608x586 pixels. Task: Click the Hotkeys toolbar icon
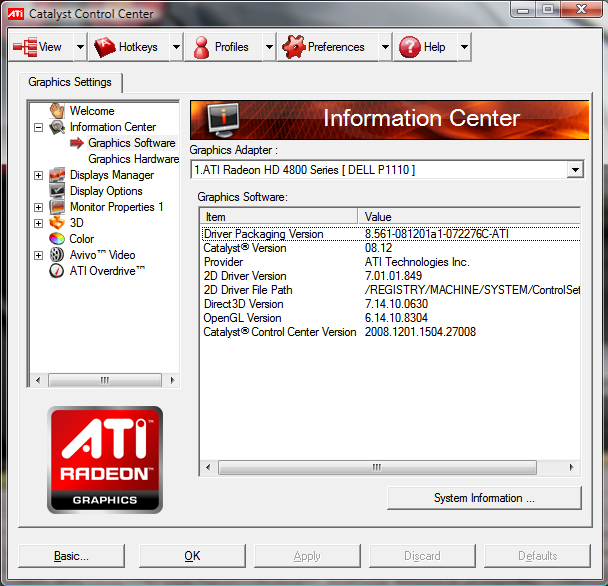pyautogui.click(x=105, y=47)
